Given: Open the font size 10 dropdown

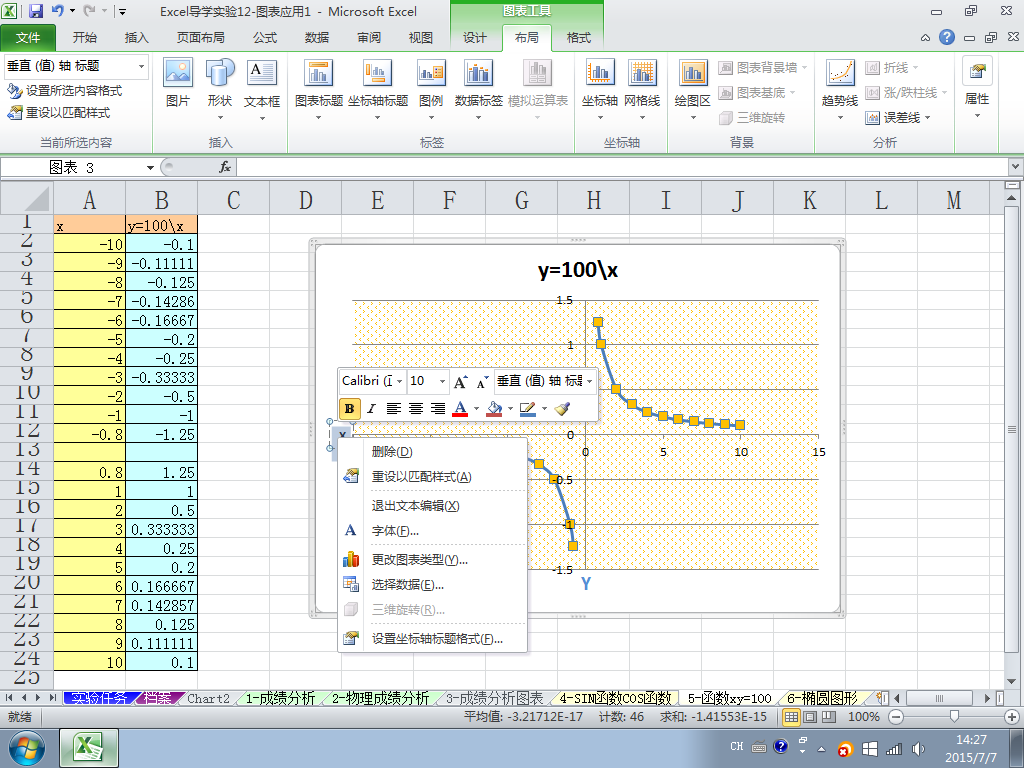Looking at the screenshot, I should [x=442, y=381].
